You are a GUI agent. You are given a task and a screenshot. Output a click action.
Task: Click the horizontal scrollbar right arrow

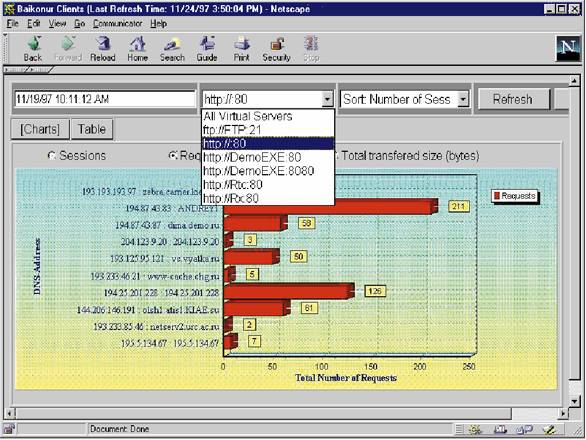pyautogui.click(x=564, y=413)
